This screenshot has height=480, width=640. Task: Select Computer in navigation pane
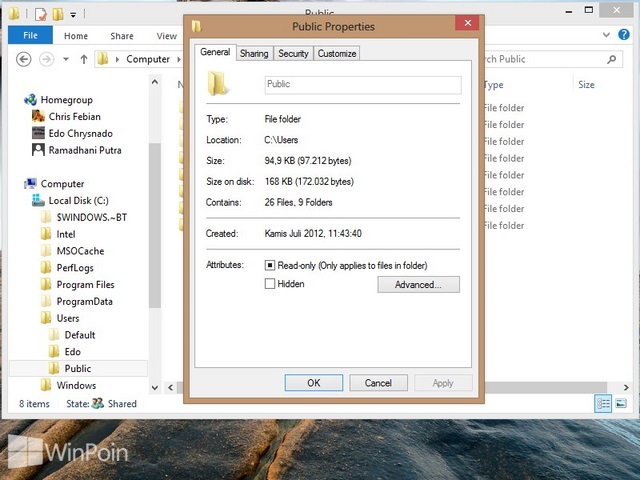tap(62, 184)
